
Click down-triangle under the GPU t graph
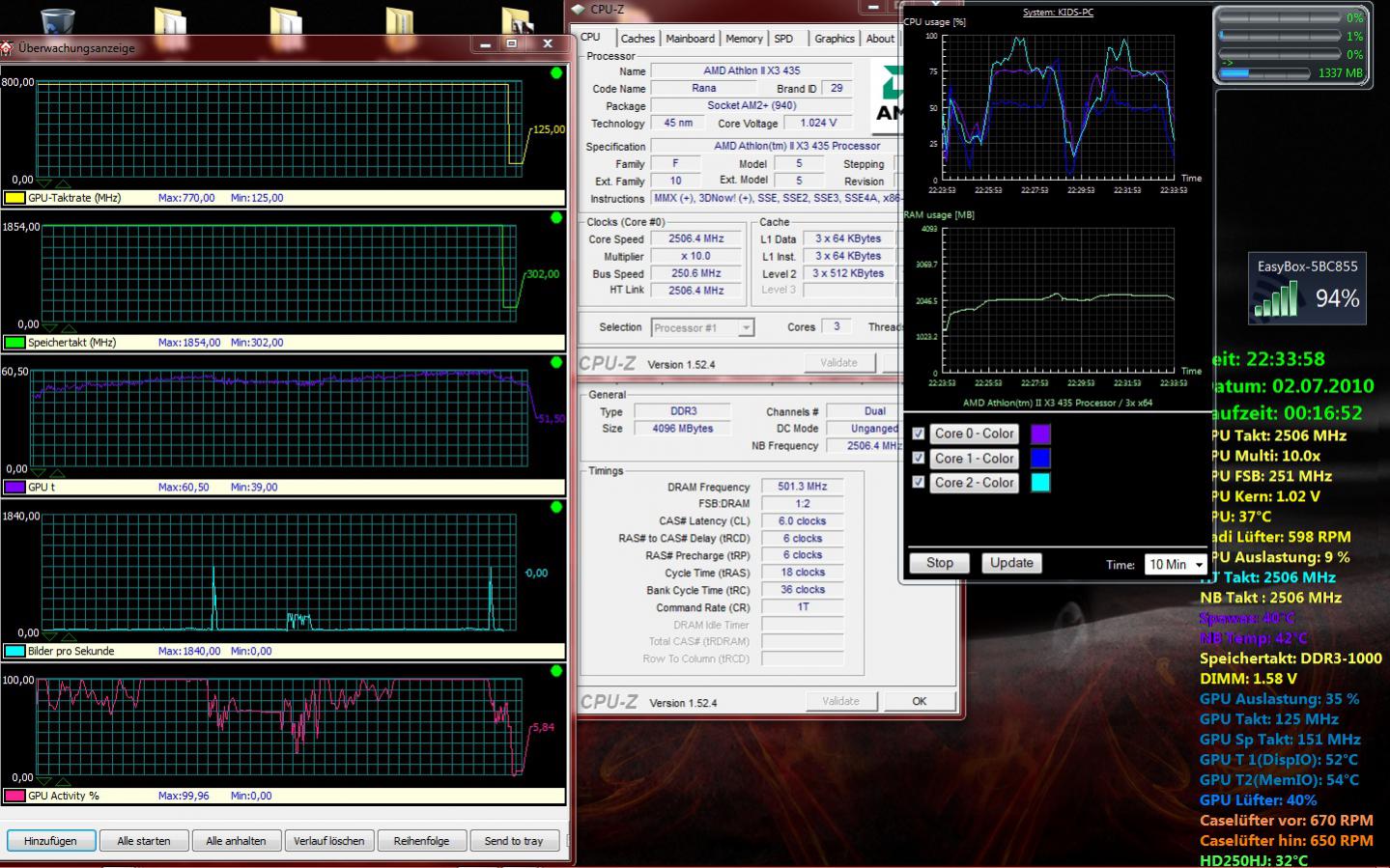(x=39, y=472)
